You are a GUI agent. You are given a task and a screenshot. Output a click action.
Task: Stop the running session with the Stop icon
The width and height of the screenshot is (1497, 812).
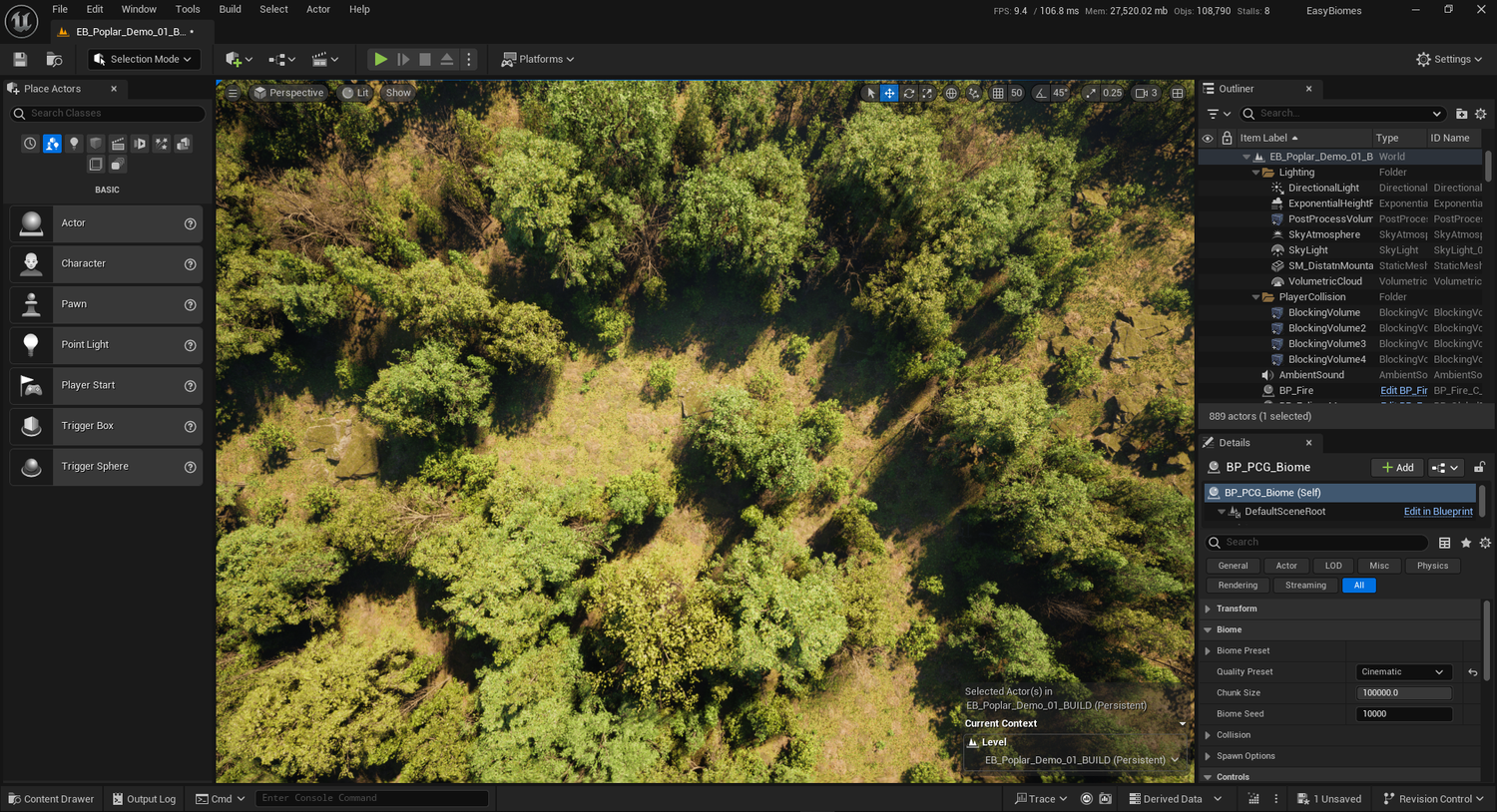click(425, 59)
